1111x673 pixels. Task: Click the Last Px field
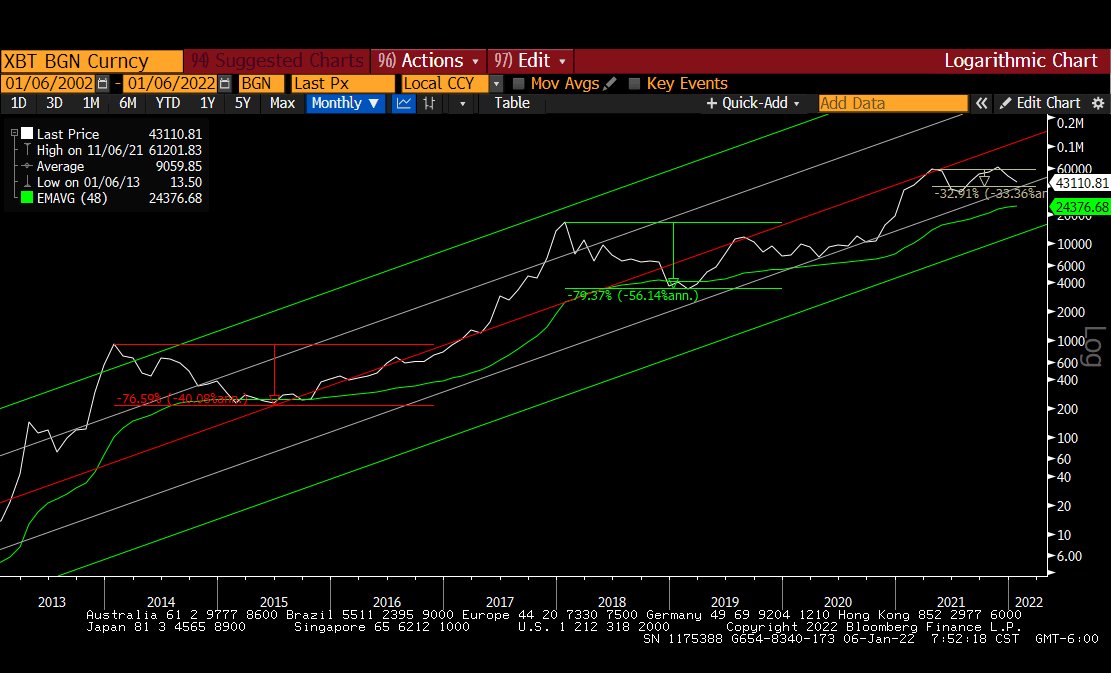pos(343,84)
